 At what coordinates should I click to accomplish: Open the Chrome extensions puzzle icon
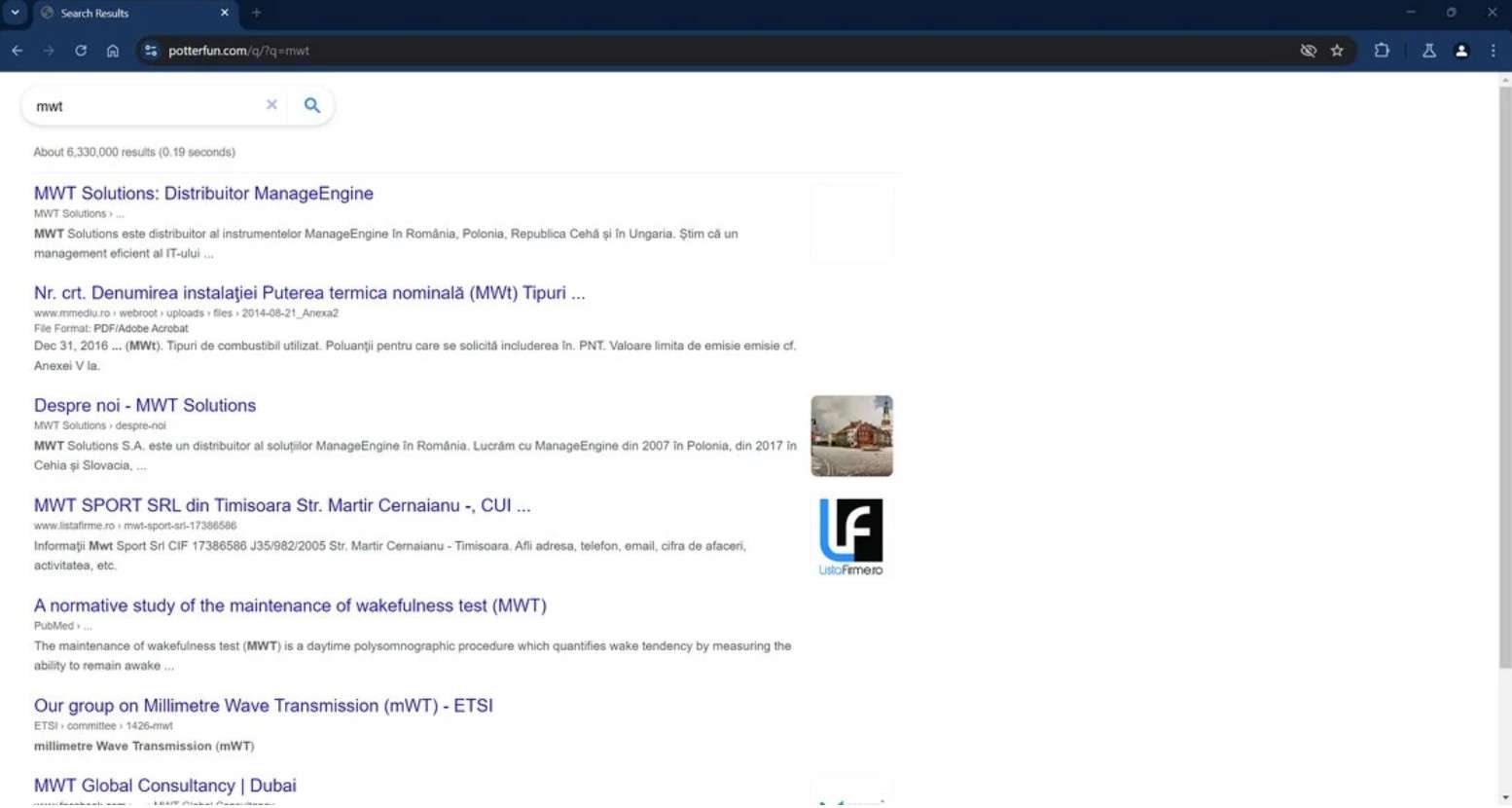click(x=1382, y=51)
